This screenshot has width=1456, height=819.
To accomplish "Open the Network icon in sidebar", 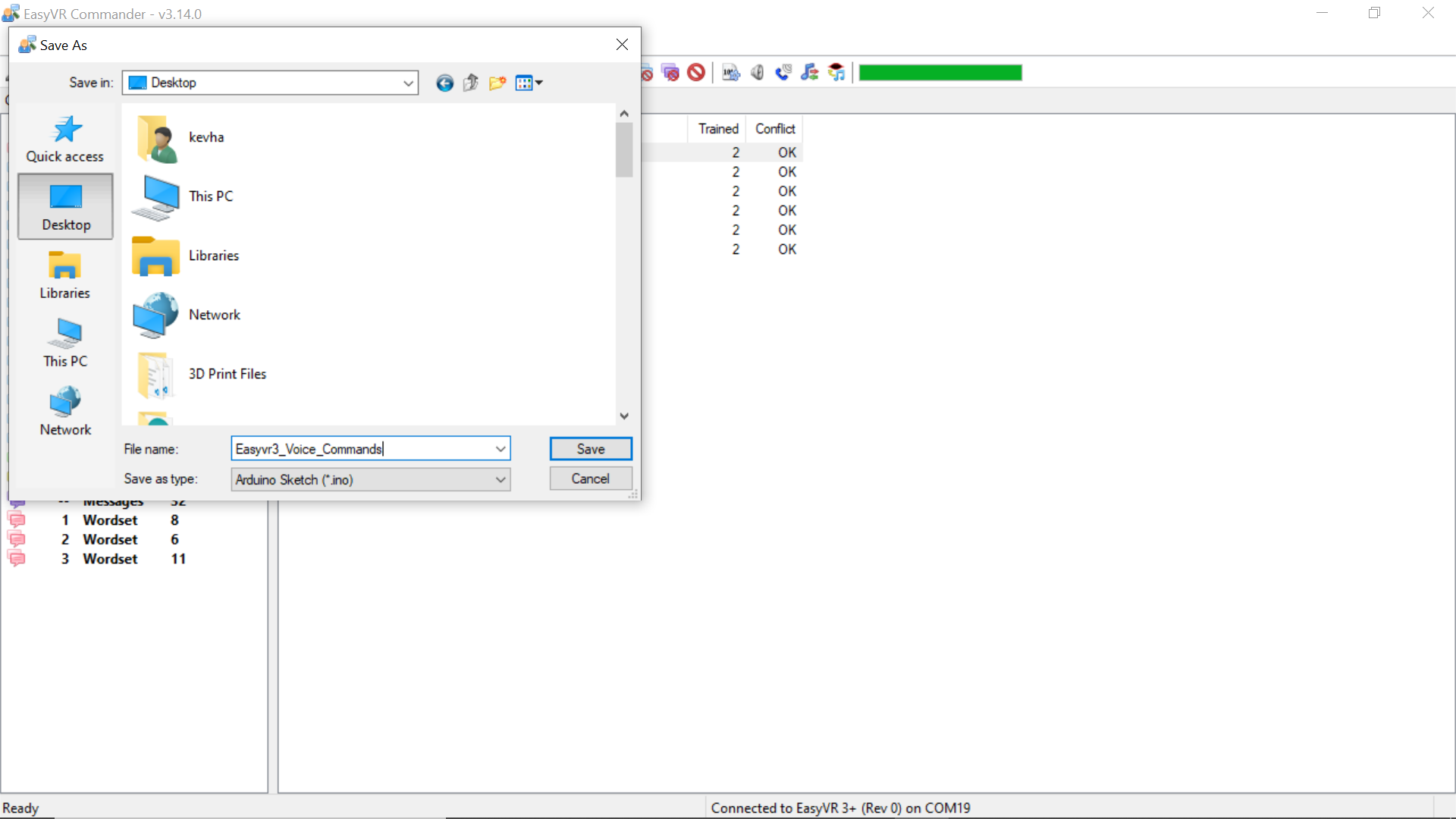I will coord(64,409).
